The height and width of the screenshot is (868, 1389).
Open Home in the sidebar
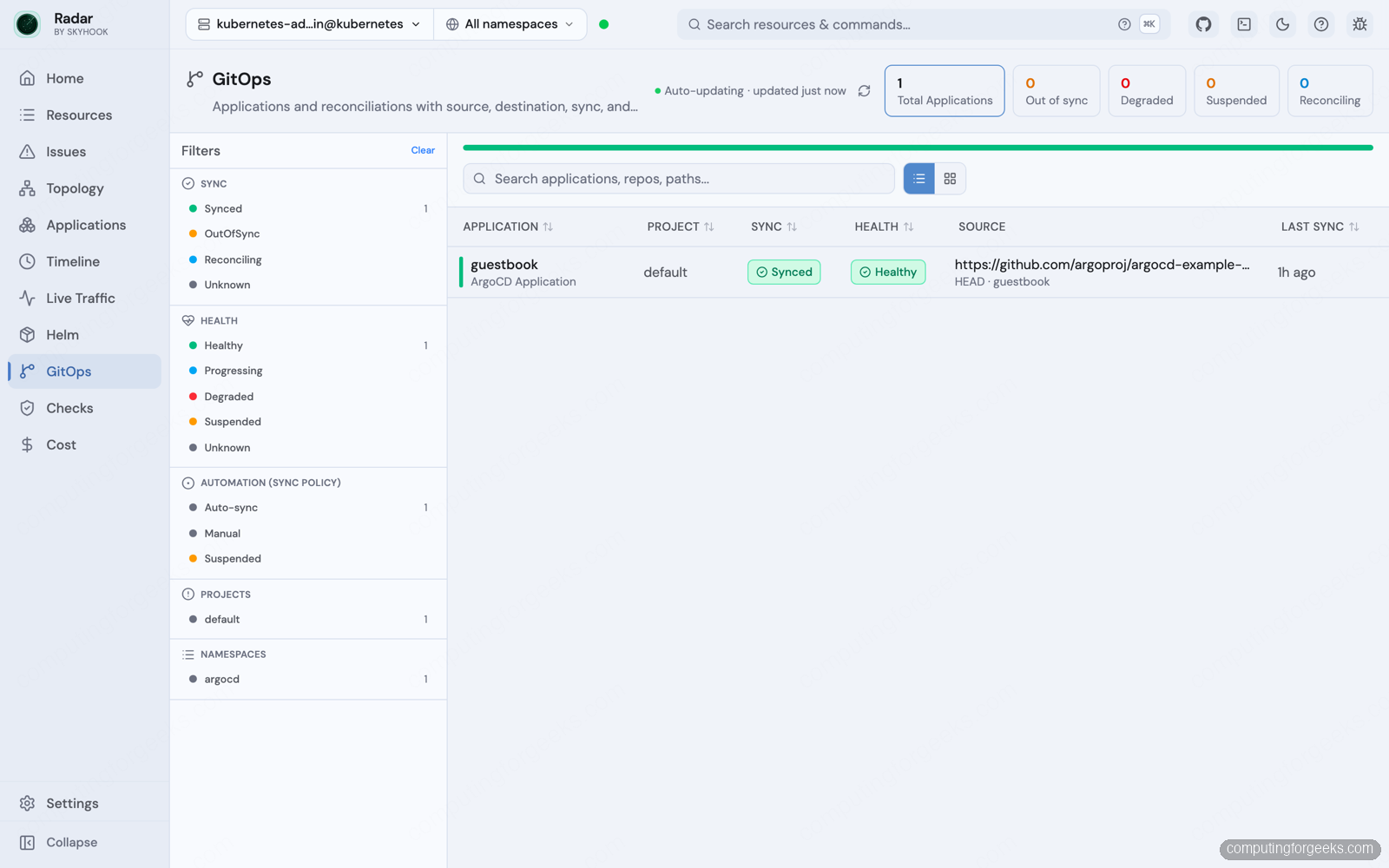point(84,78)
